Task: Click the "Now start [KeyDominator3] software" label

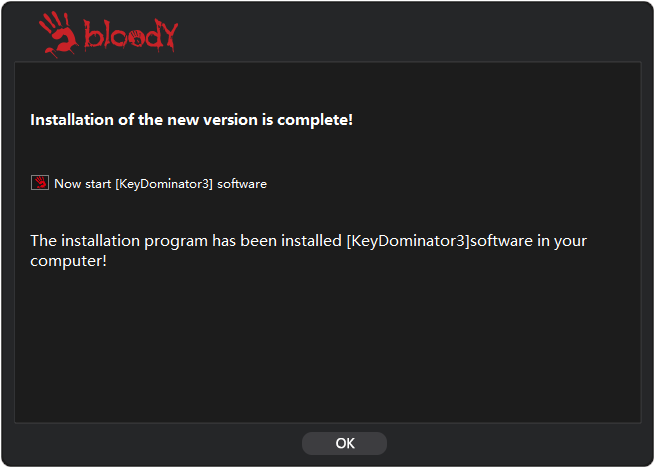Action: click(x=160, y=184)
